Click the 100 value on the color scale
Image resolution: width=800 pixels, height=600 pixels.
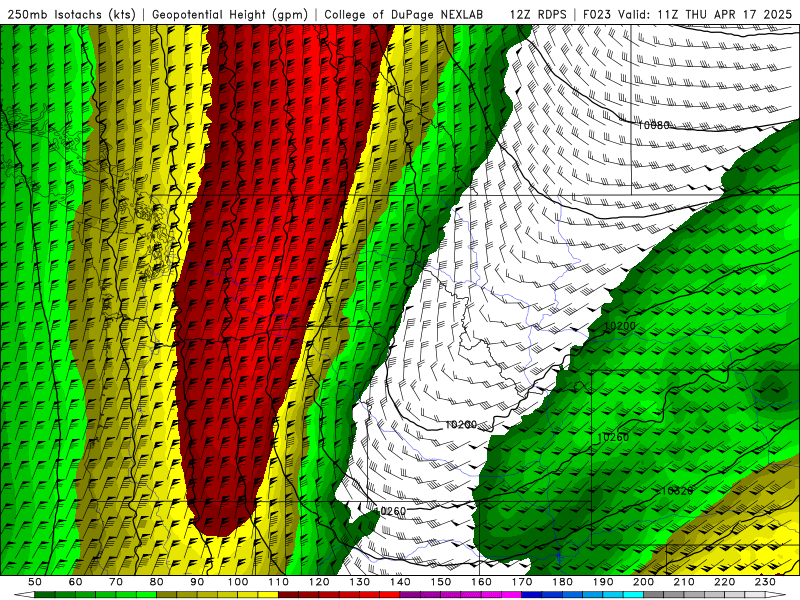click(x=238, y=582)
